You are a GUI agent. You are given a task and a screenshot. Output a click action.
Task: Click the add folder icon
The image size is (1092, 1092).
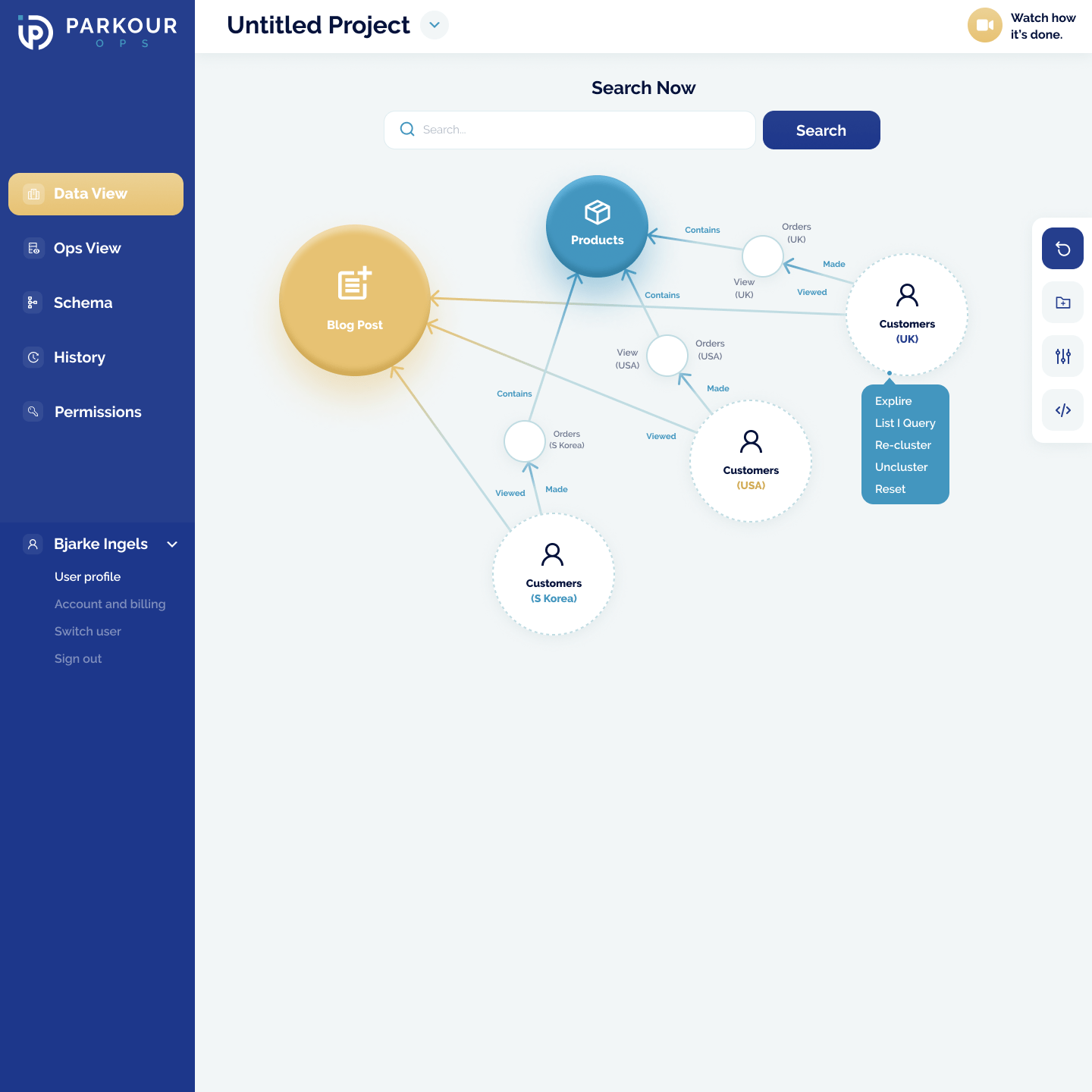[1062, 303]
